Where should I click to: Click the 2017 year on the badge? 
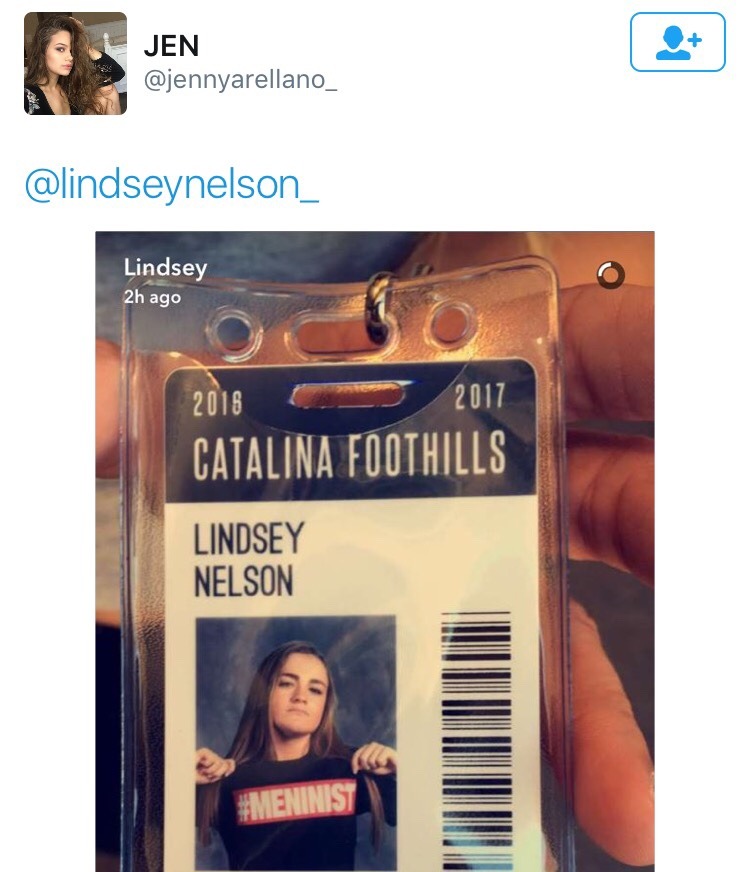(480, 396)
